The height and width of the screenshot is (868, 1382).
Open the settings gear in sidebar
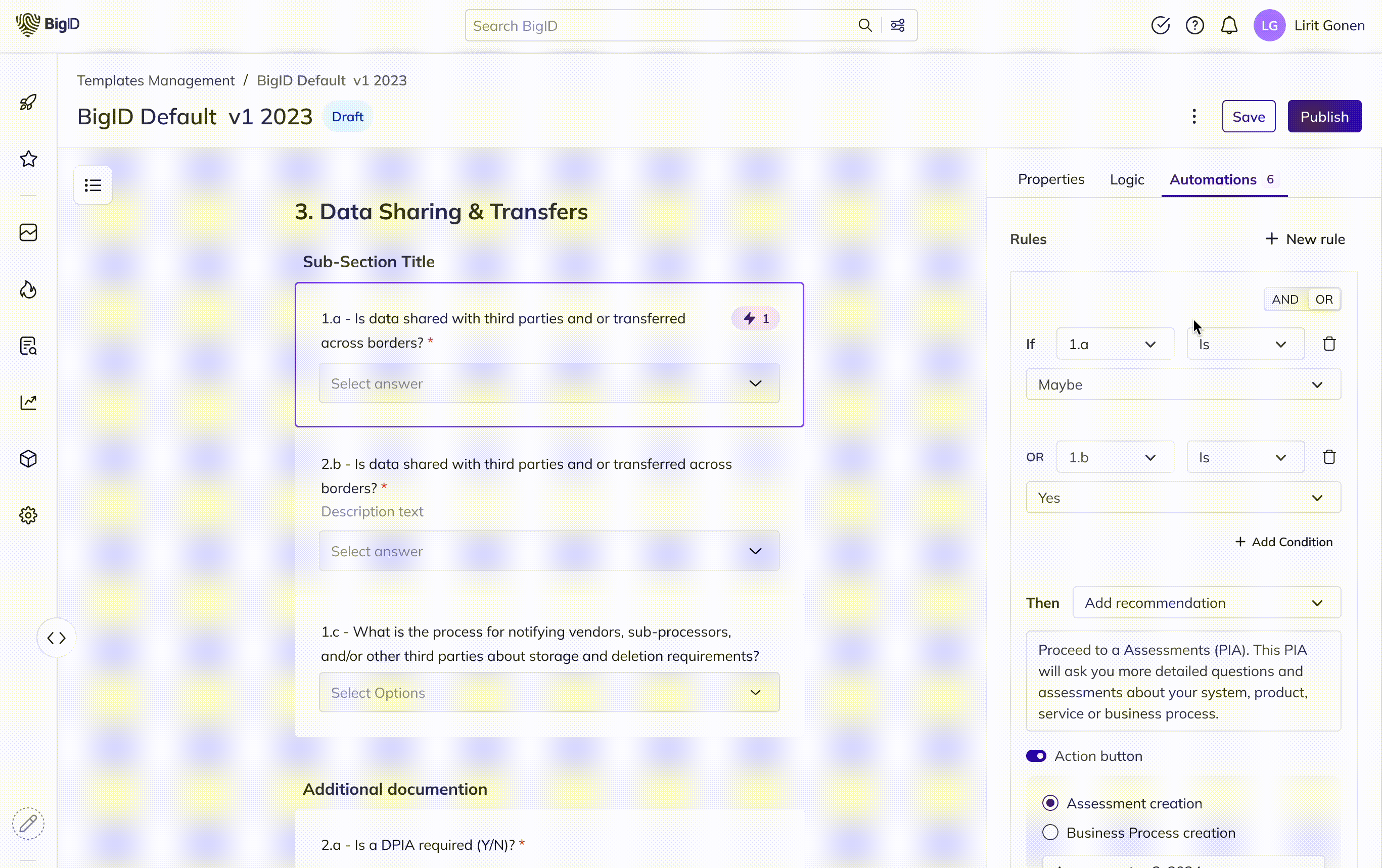click(x=28, y=515)
